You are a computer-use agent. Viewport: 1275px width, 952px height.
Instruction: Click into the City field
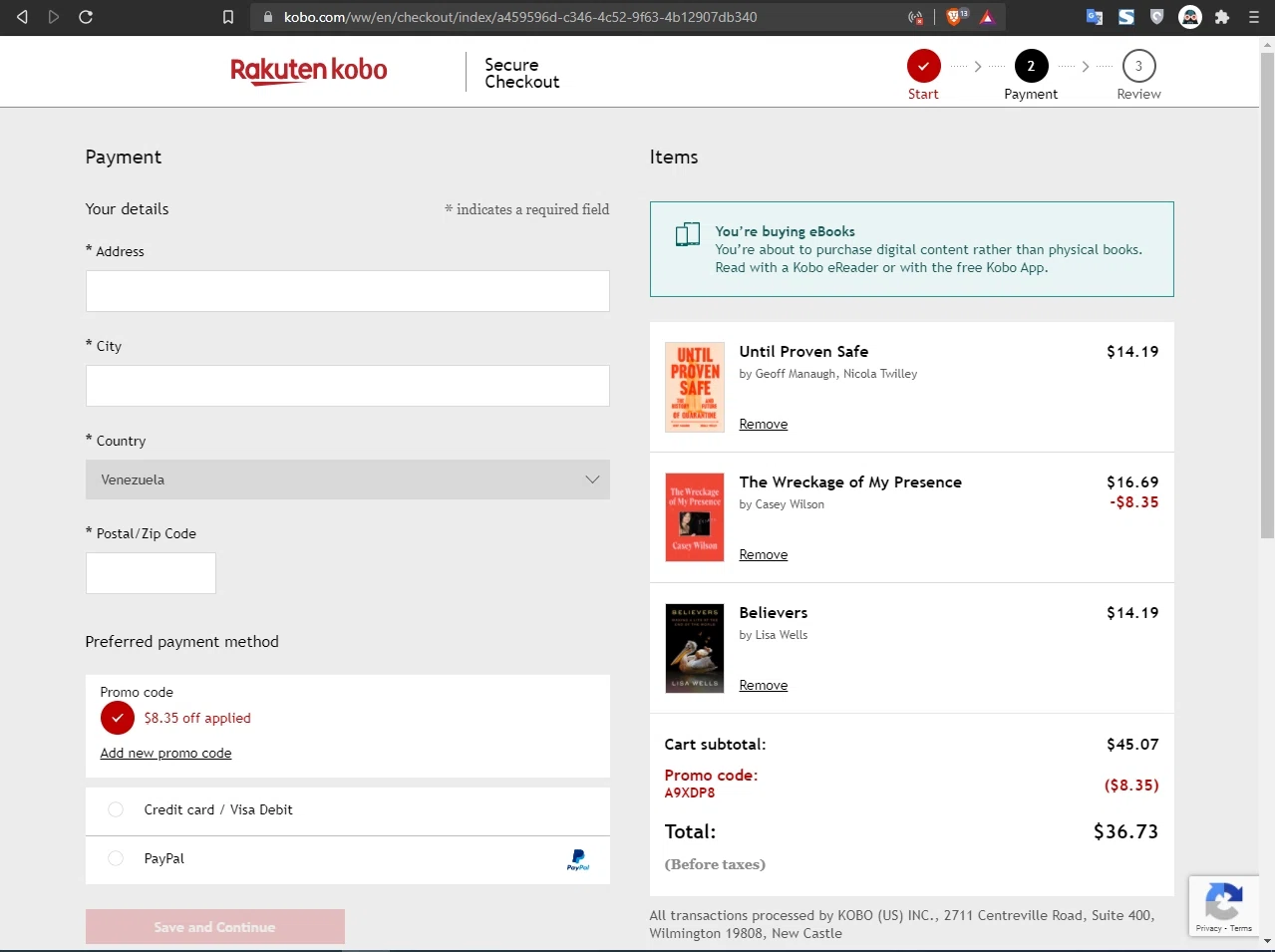(348, 386)
